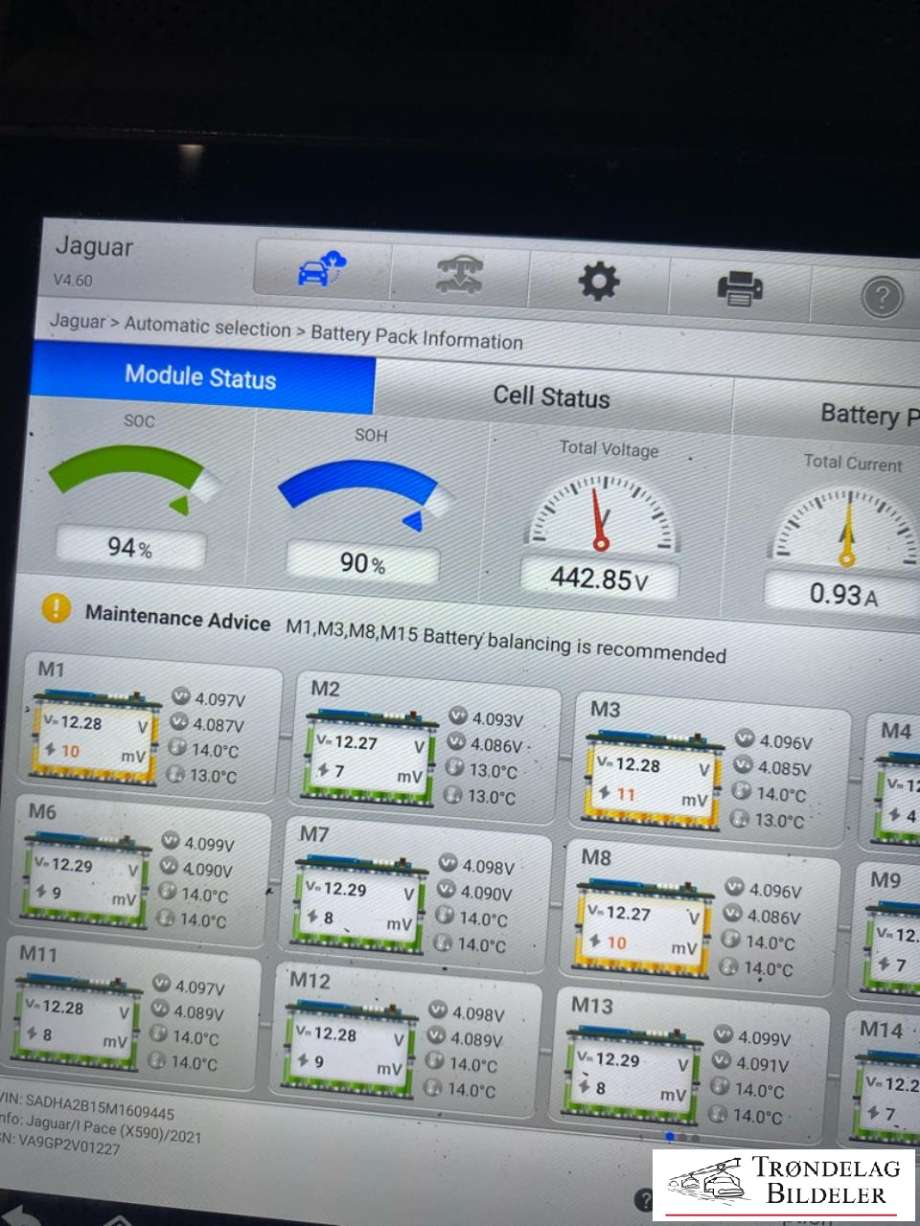920x1226 pixels.
Task: Tap M7 min voltage icon beside 4.090V
Action: [x=447, y=890]
